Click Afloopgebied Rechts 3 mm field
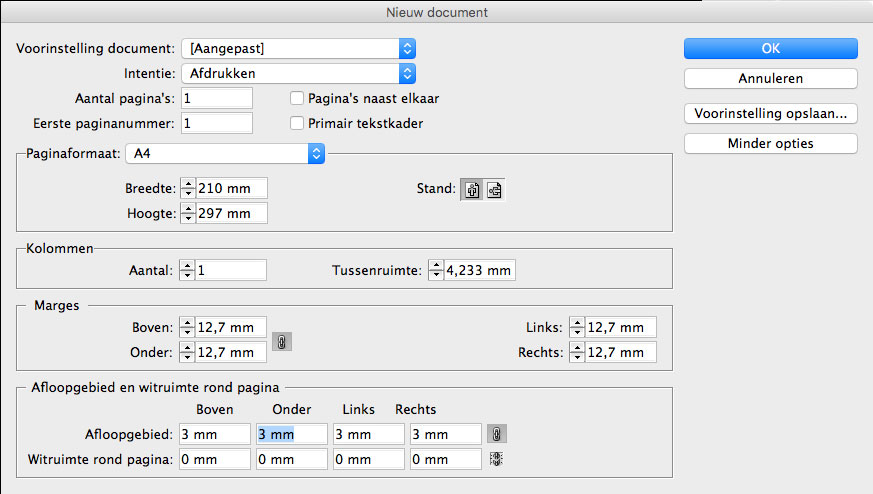Image resolution: width=873 pixels, height=494 pixels. [x=445, y=434]
